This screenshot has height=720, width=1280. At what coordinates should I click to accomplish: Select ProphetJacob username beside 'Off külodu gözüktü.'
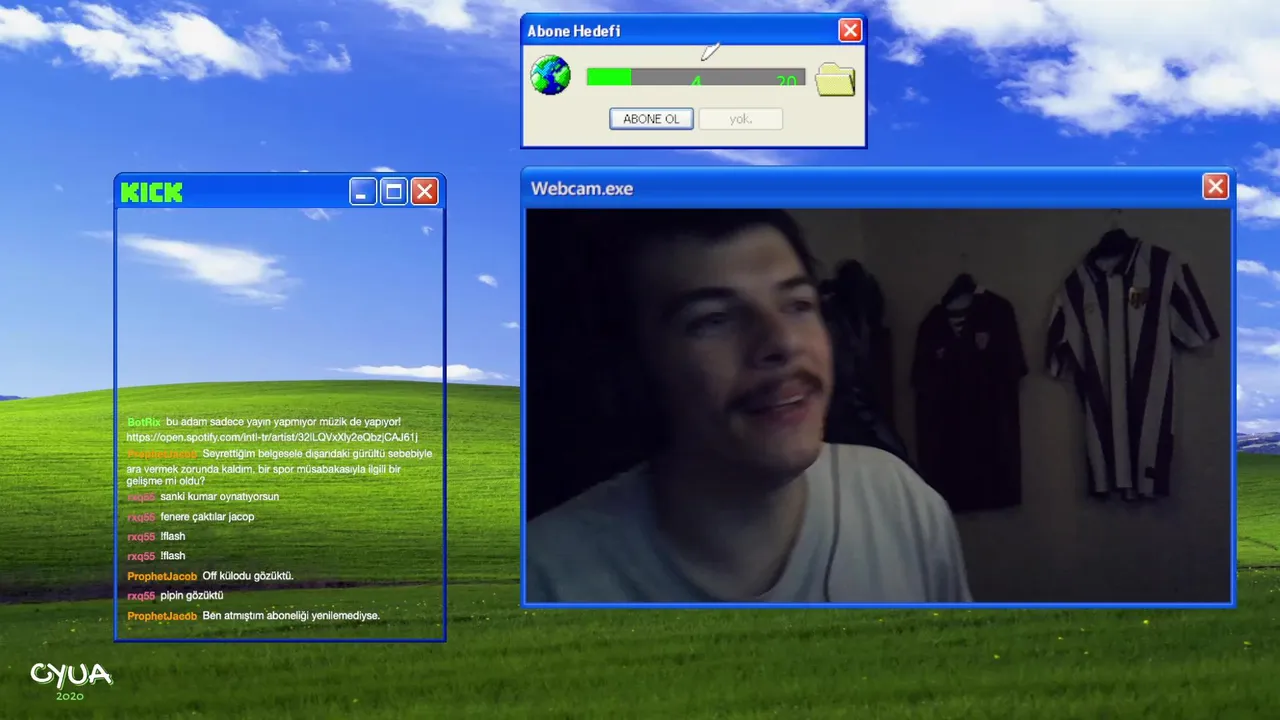tap(162, 576)
